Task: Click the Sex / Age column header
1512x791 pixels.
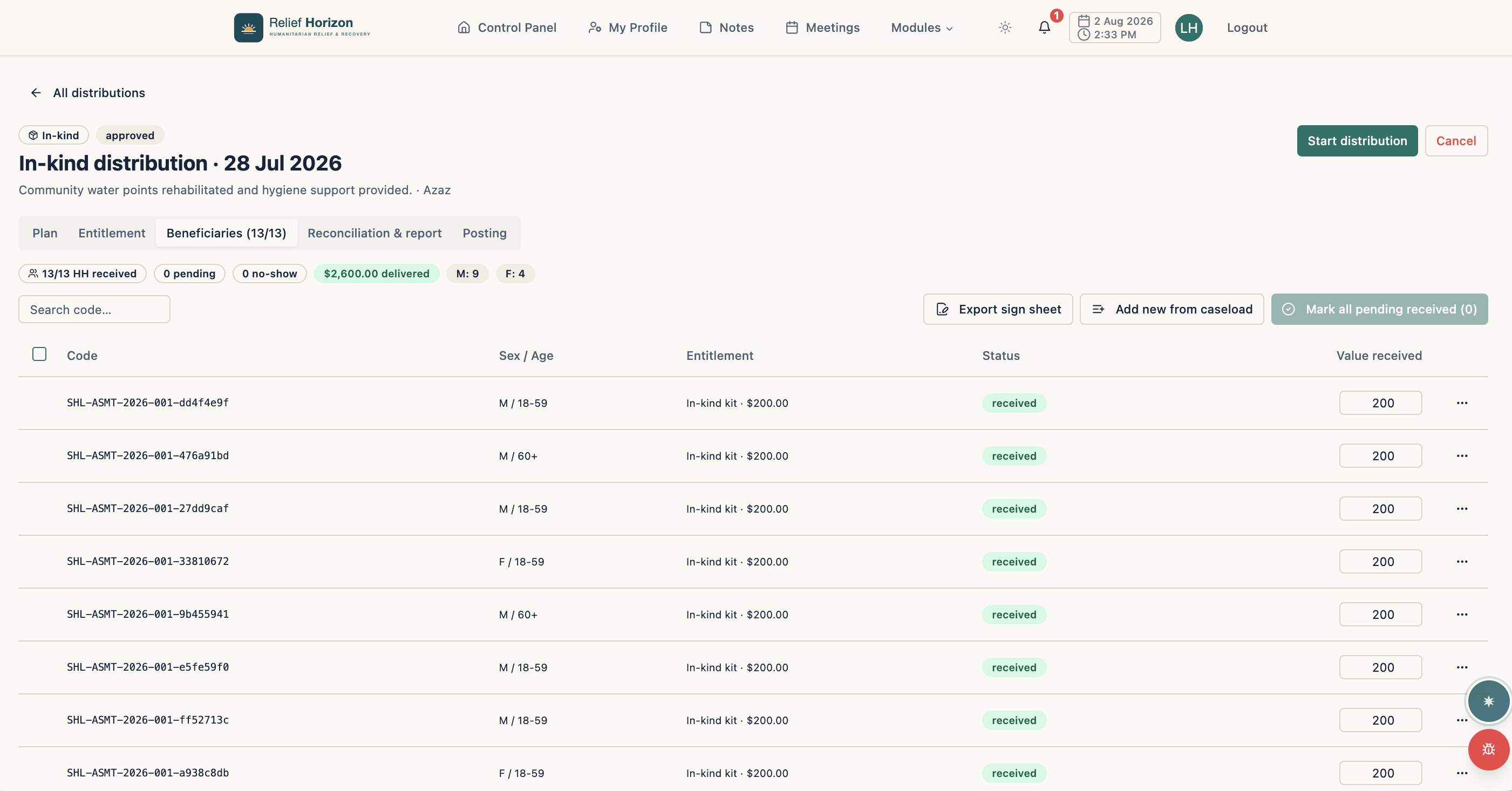Action: pyautogui.click(x=526, y=356)
